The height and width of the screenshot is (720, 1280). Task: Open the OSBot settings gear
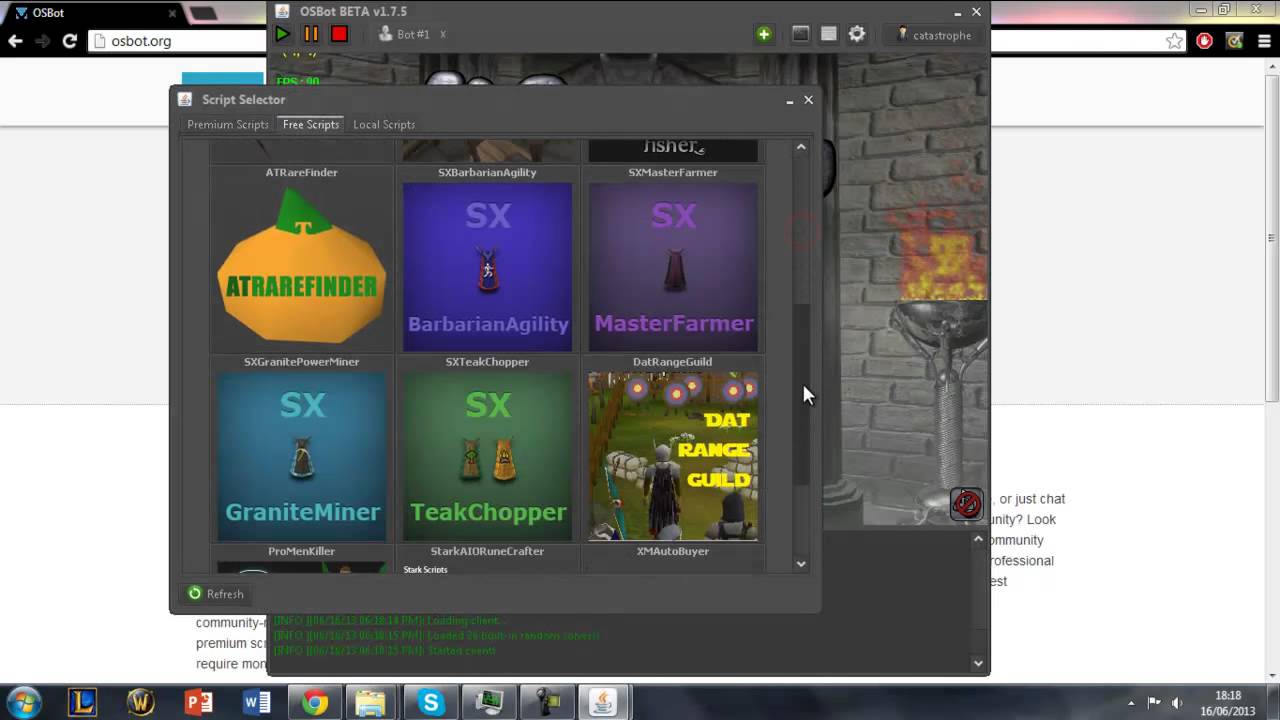(x=857, y=34)
